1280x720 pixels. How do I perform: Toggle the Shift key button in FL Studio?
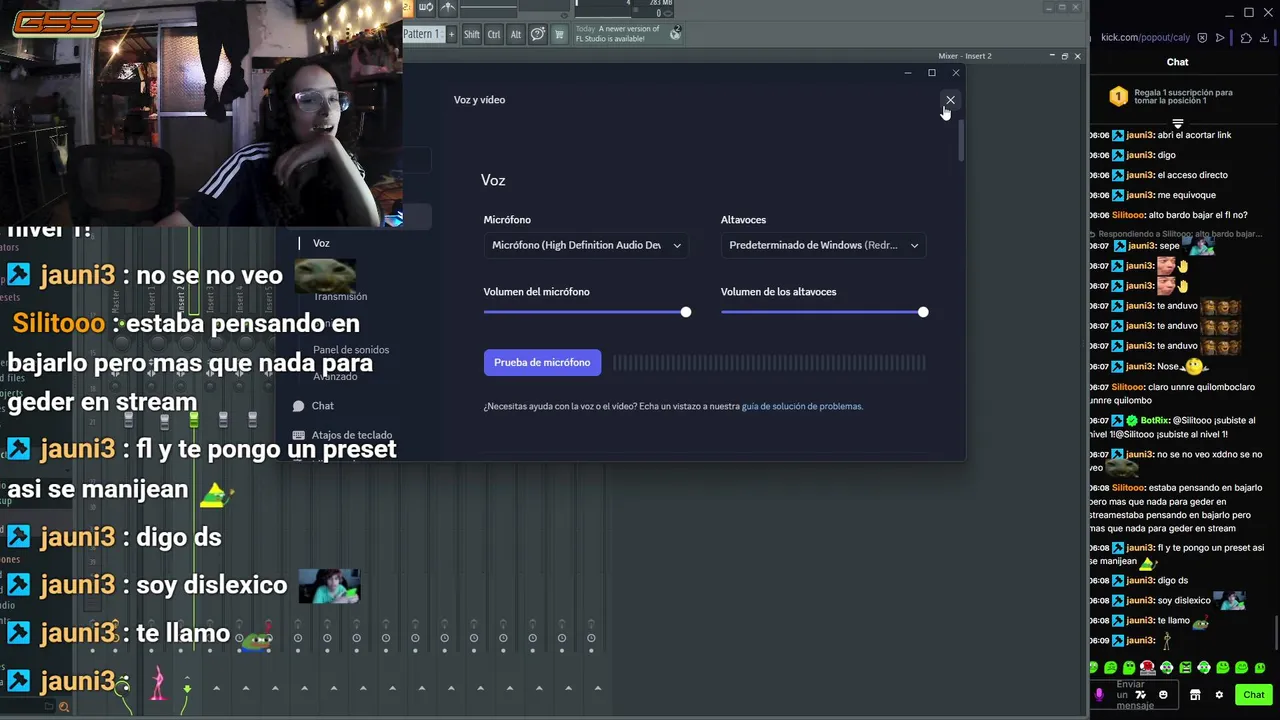[x=472, y=34]
